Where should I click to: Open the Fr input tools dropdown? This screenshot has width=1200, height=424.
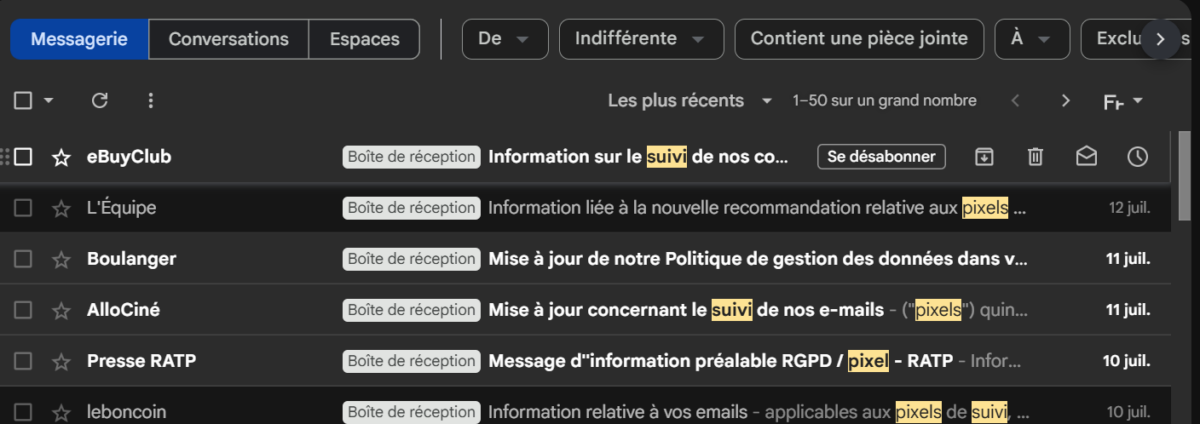click(x=1122, y=101)
